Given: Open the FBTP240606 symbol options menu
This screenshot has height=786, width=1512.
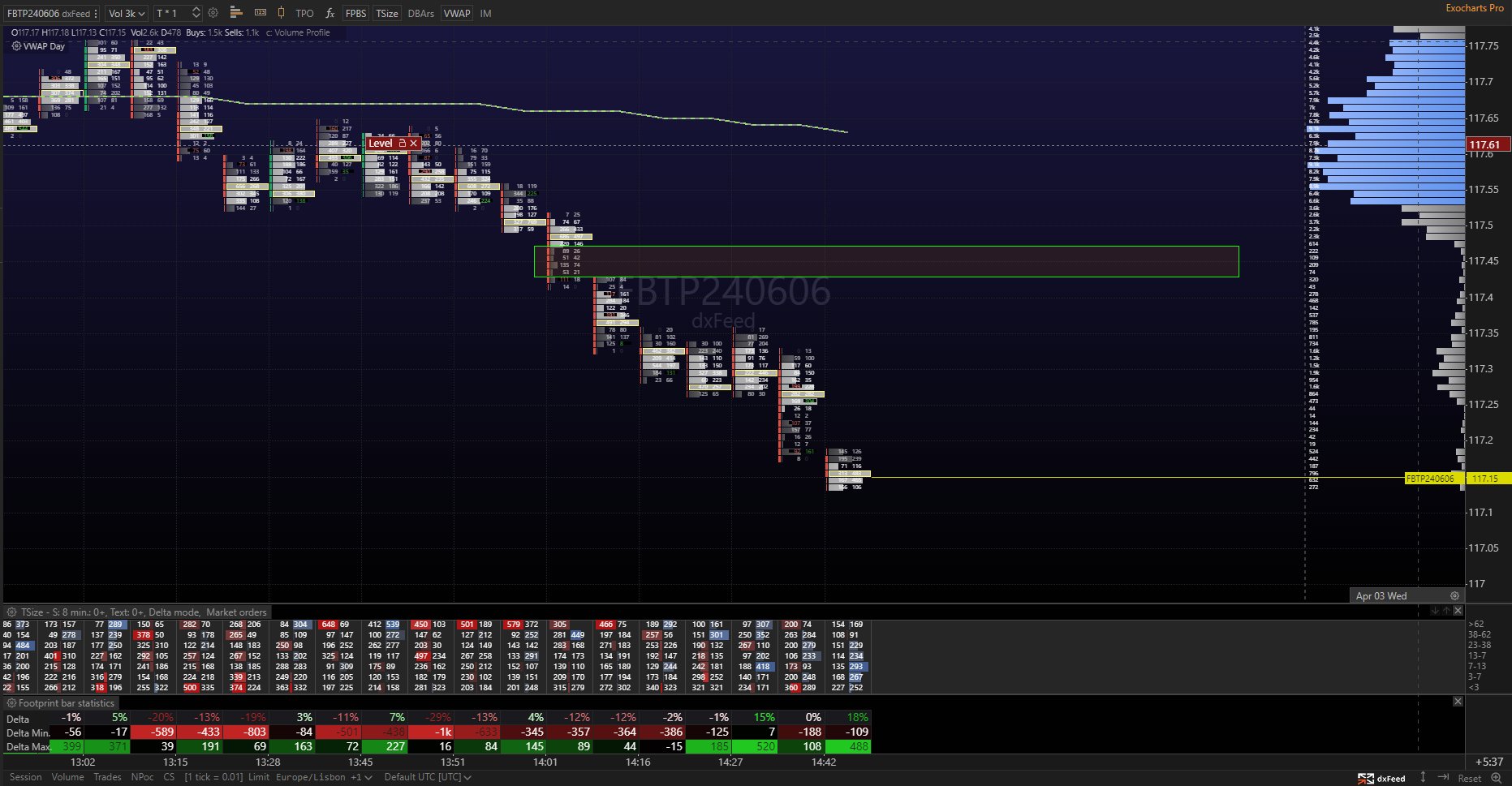Looking at the screenshot, I should pyautogui.click(x=96, y=14).
